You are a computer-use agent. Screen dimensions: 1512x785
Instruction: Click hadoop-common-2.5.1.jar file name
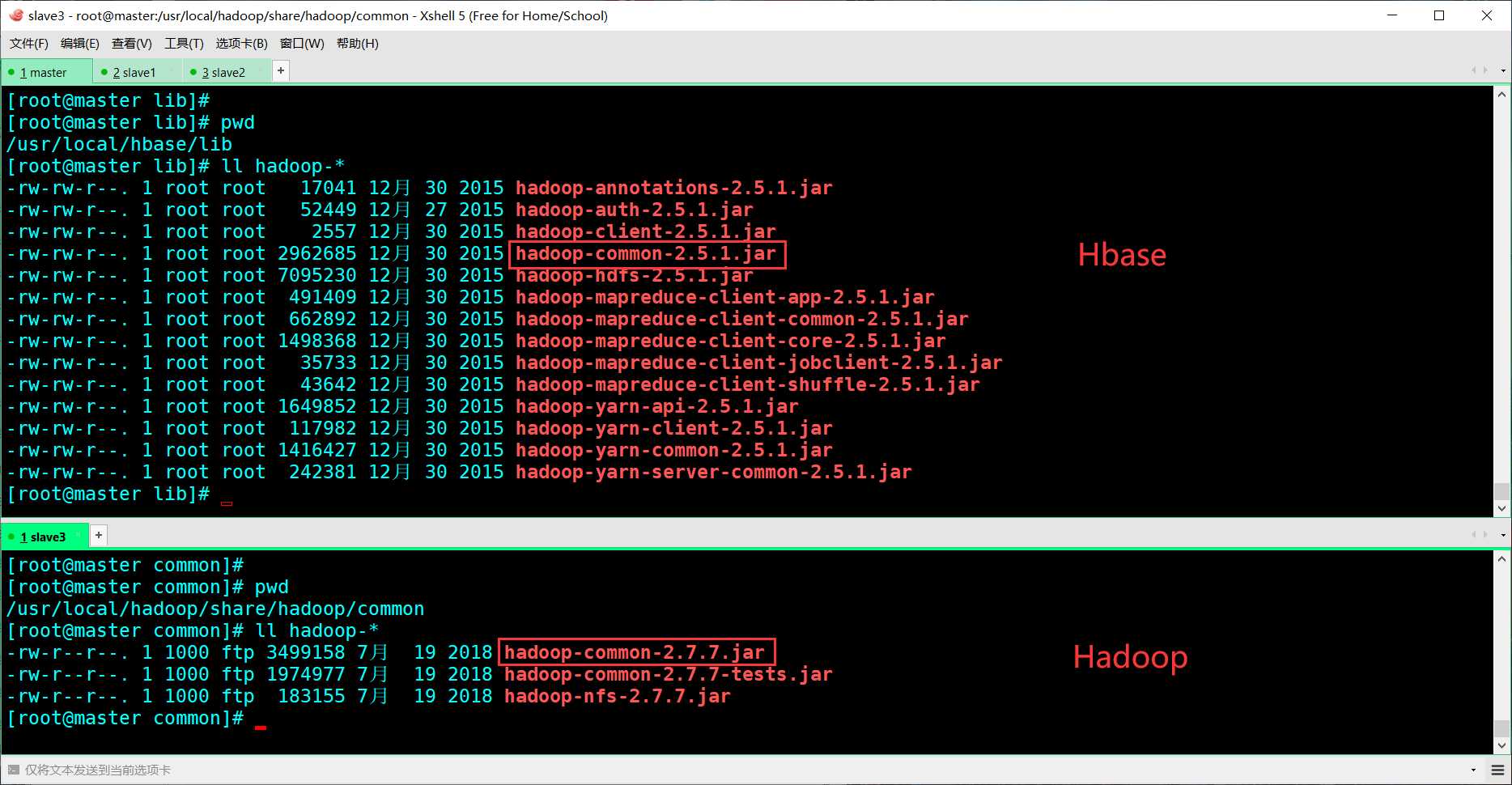click(x=645, y=253)
